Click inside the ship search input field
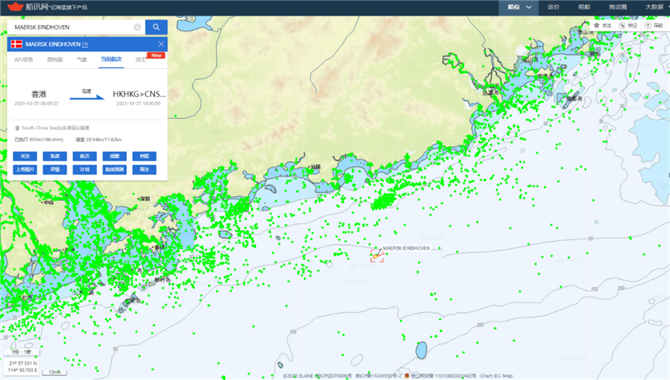 click(73, 27)
